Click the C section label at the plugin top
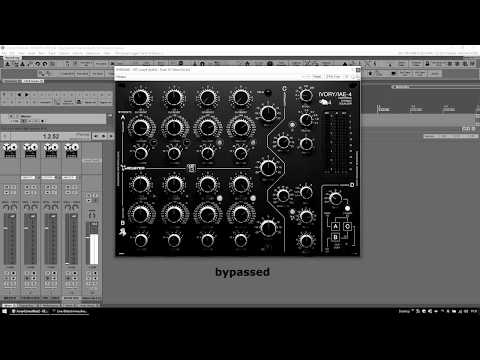This screenshot has width=480, height=360. click(284, 89)
